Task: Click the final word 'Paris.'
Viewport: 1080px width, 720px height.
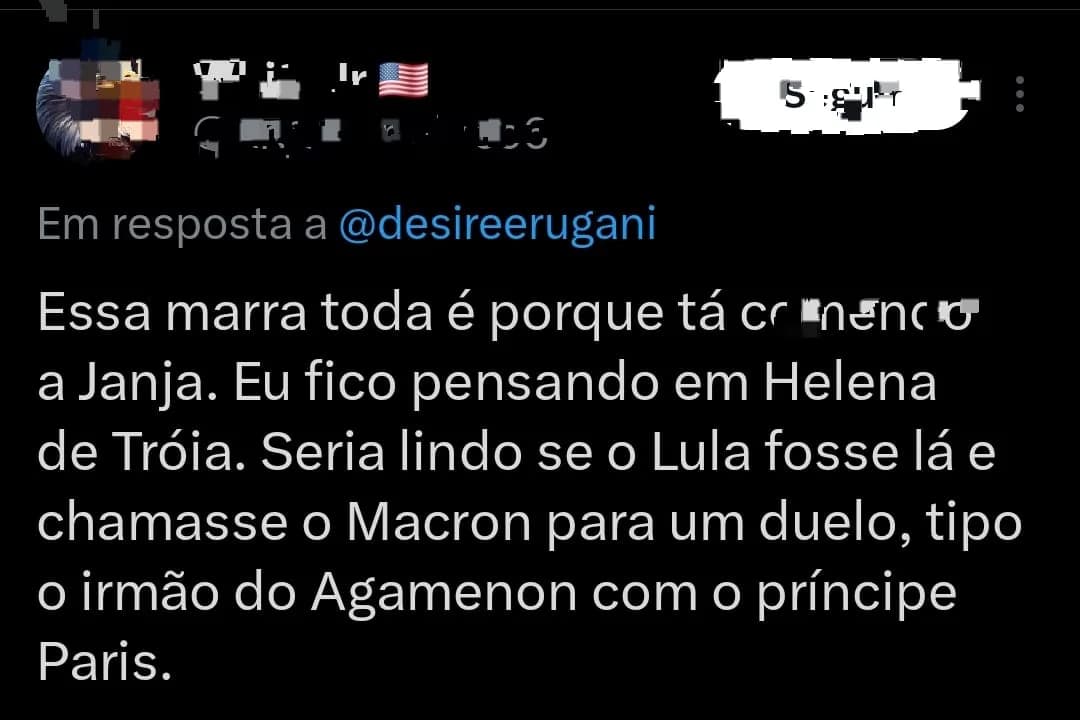Action: click(104, 663)
